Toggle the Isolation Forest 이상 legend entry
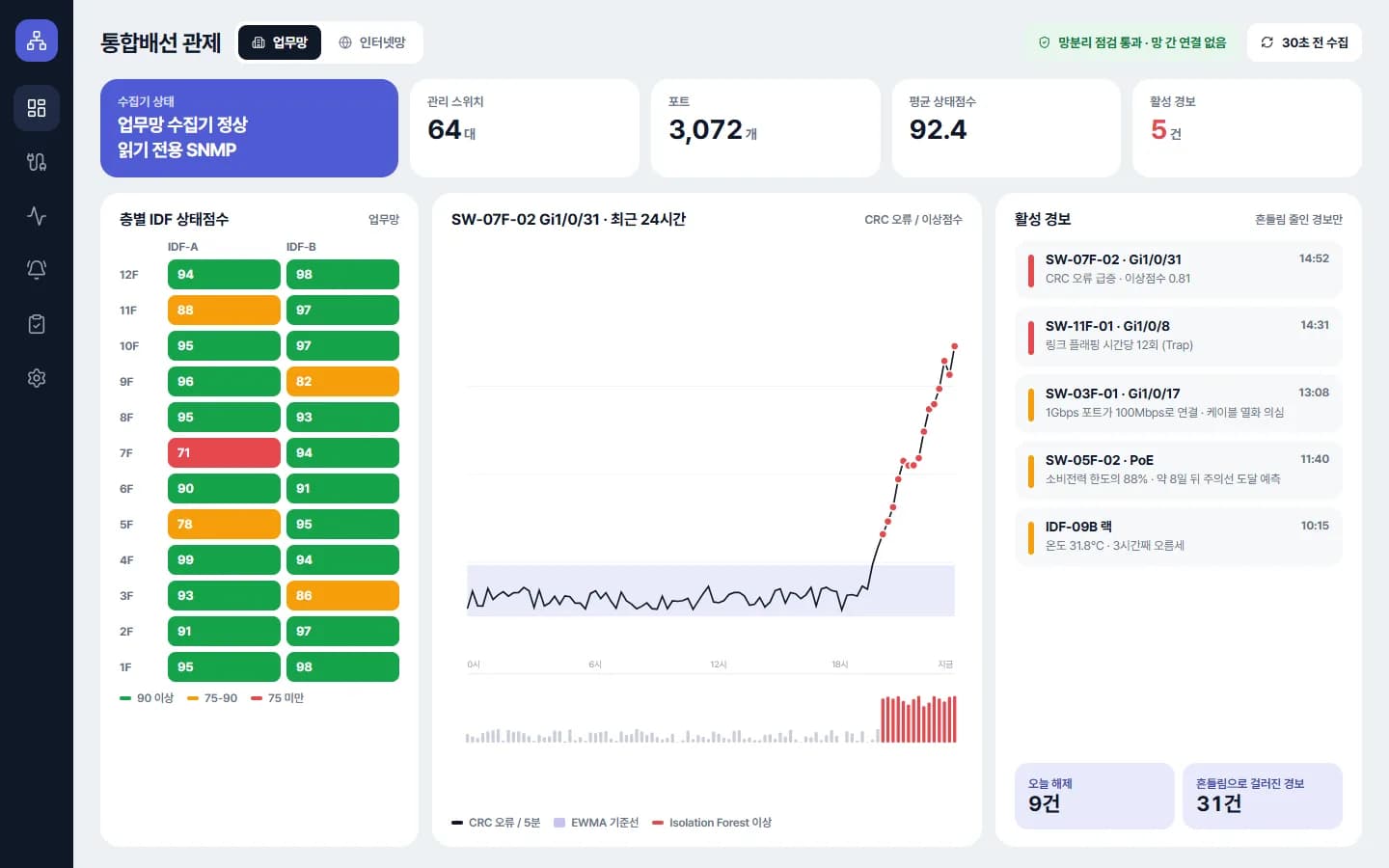This screenshot has height=868, width=1389. click(x=712, y=823)
